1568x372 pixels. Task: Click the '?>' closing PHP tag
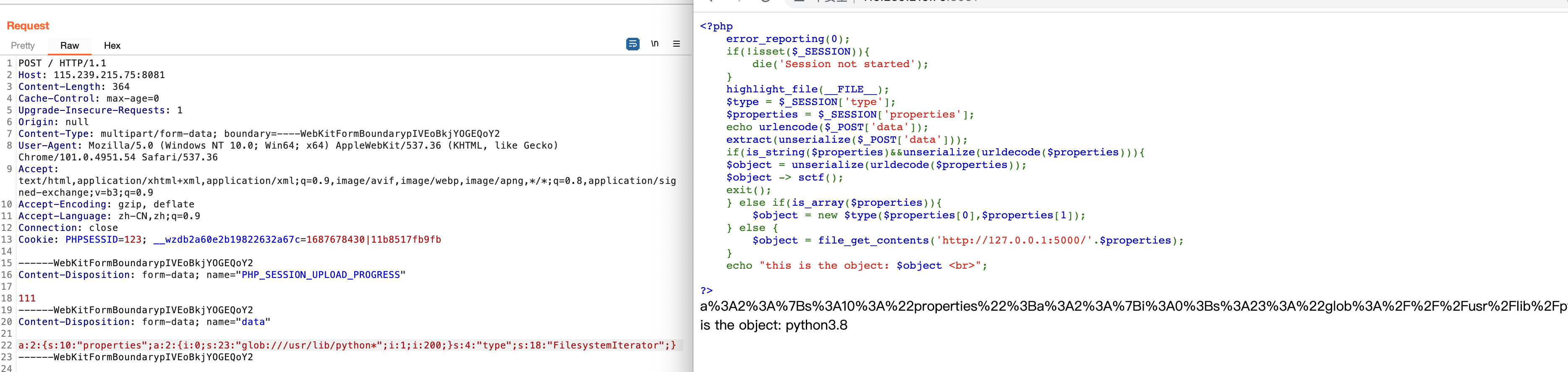pyautogui.click(x=706, y=291)
